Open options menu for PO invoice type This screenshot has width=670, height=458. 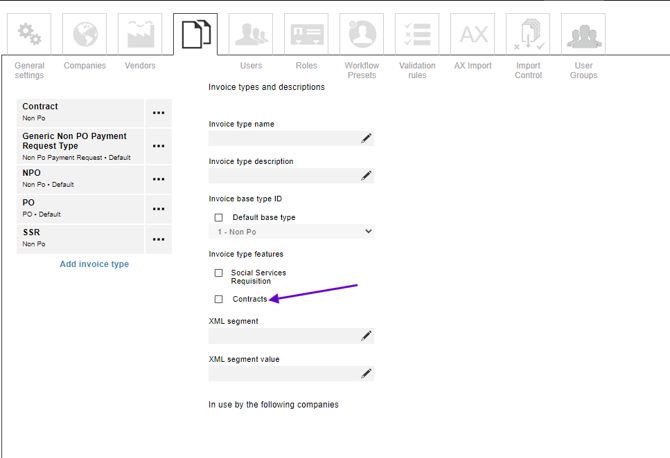pyautogui.click(x=159, y=209)
